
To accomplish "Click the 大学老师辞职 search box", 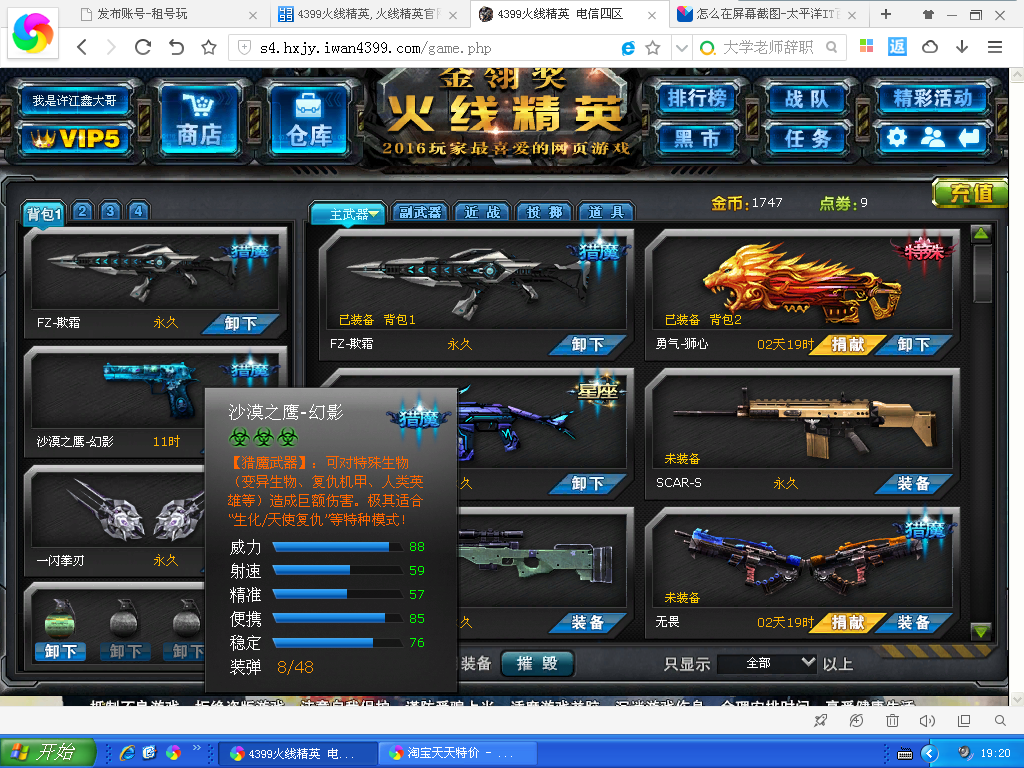I will tap(769, 48).
